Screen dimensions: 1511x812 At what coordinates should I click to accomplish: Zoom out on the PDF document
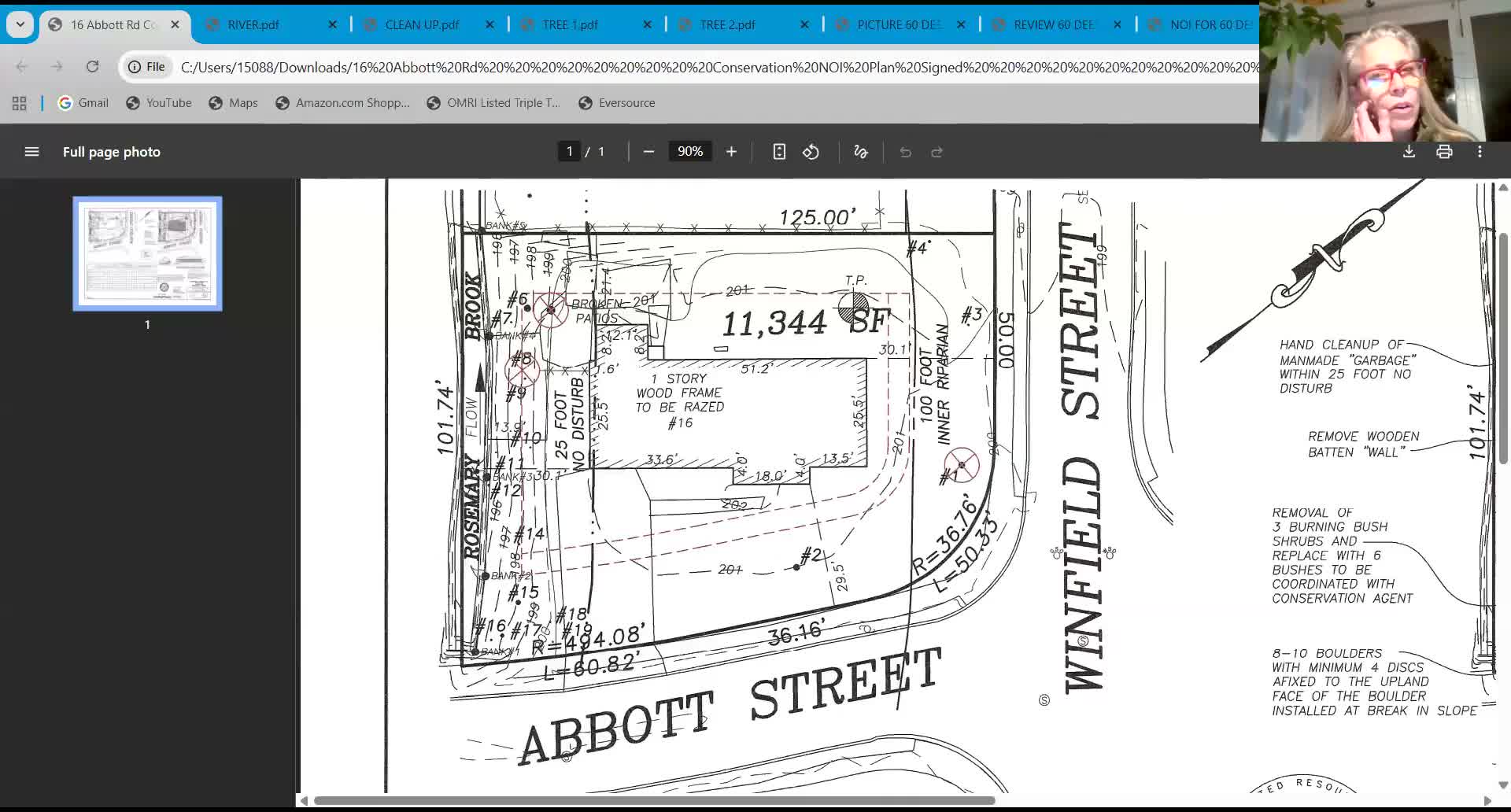[648, 151]
